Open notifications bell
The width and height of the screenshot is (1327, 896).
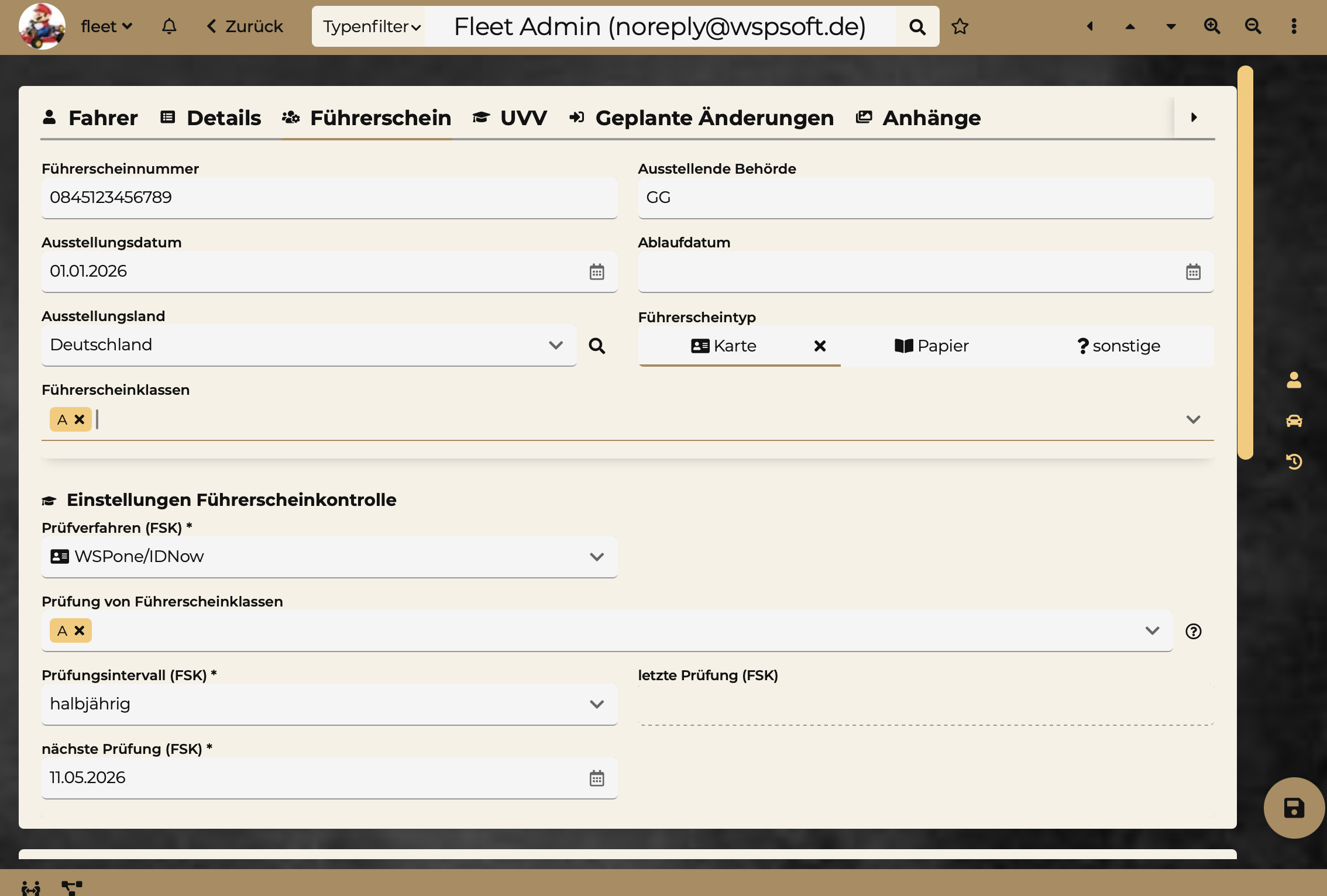click(169, 26)
